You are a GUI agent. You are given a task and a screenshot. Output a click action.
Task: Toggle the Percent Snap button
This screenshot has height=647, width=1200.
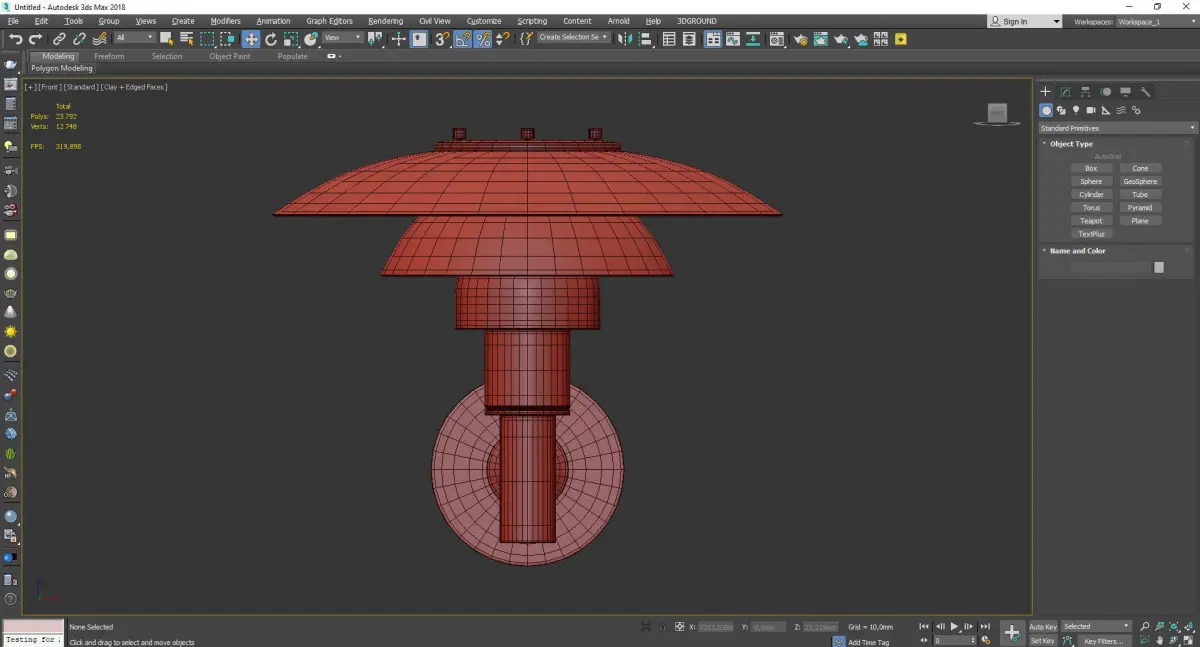(x=483, y=39)
